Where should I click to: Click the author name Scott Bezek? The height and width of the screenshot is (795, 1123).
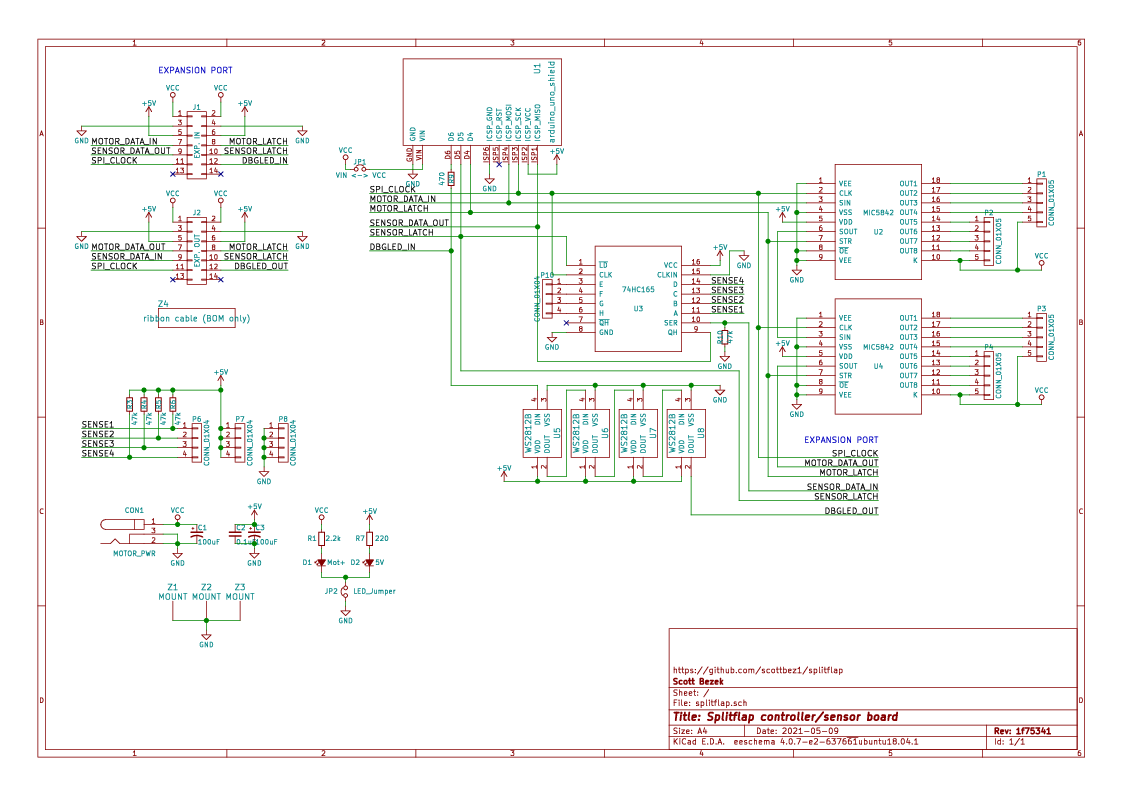698,682
